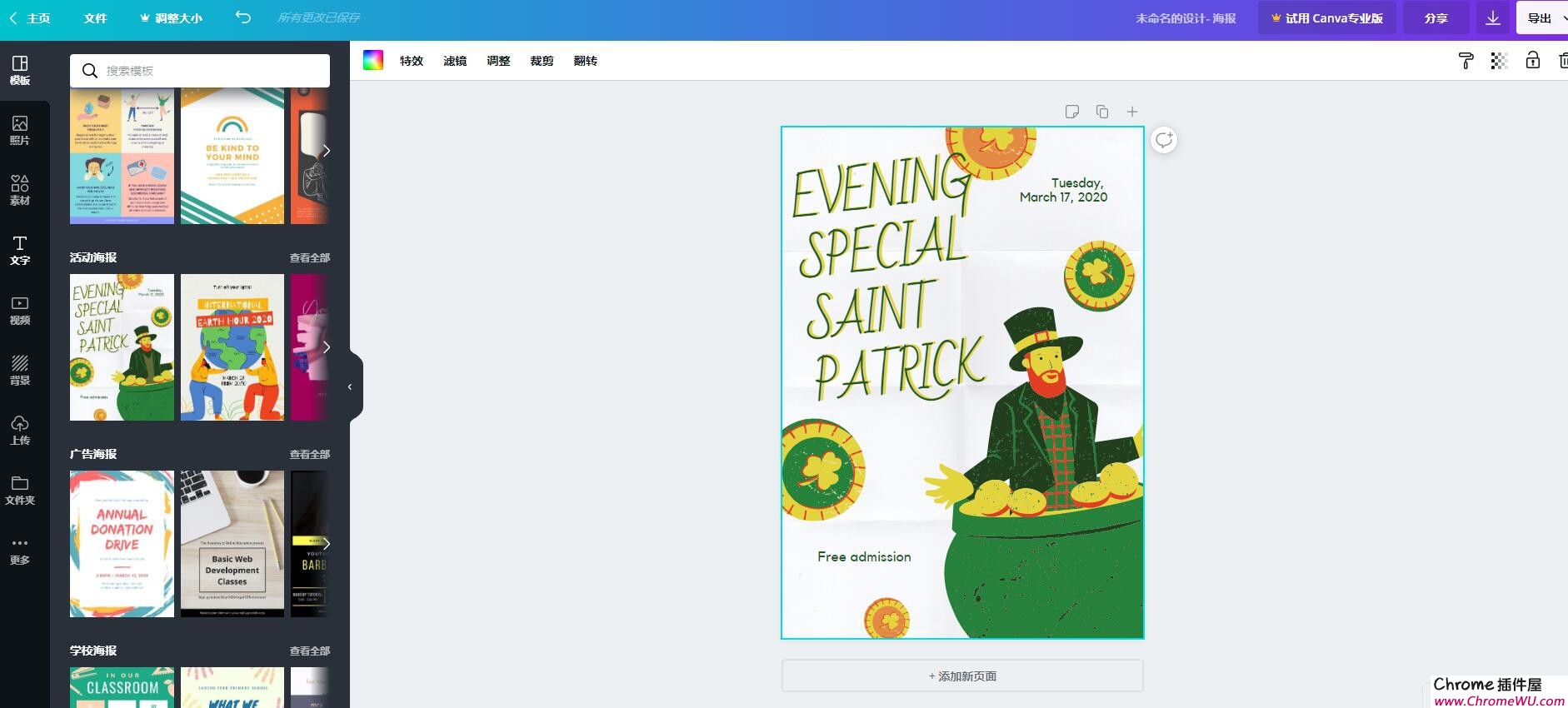Open the 文字 text panel

(x=20, y=250)
